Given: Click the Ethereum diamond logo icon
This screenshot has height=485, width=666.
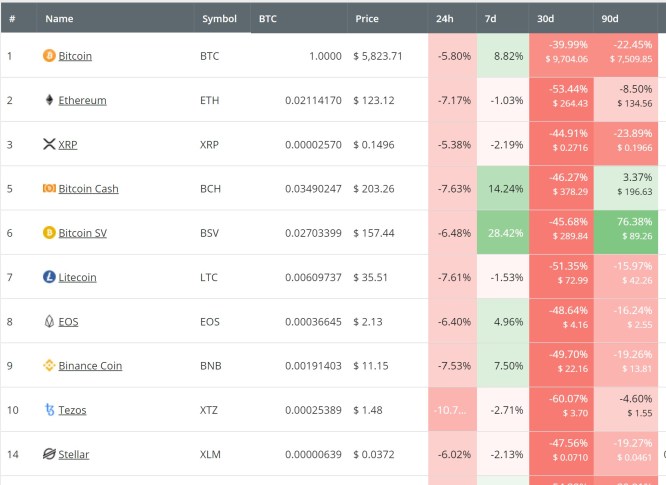Looking at the screenshot, I should 49,100.
